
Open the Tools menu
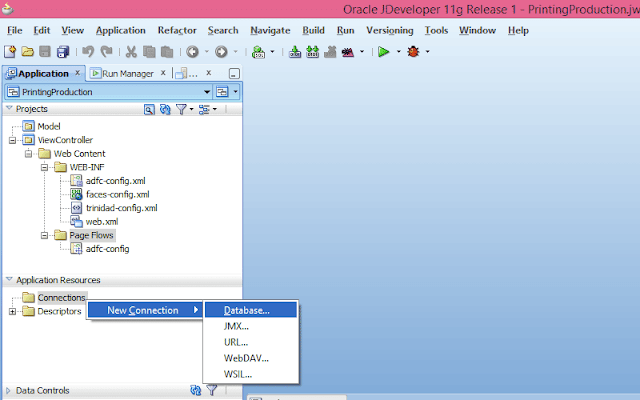pyautogui.click(x=436, y=30)
